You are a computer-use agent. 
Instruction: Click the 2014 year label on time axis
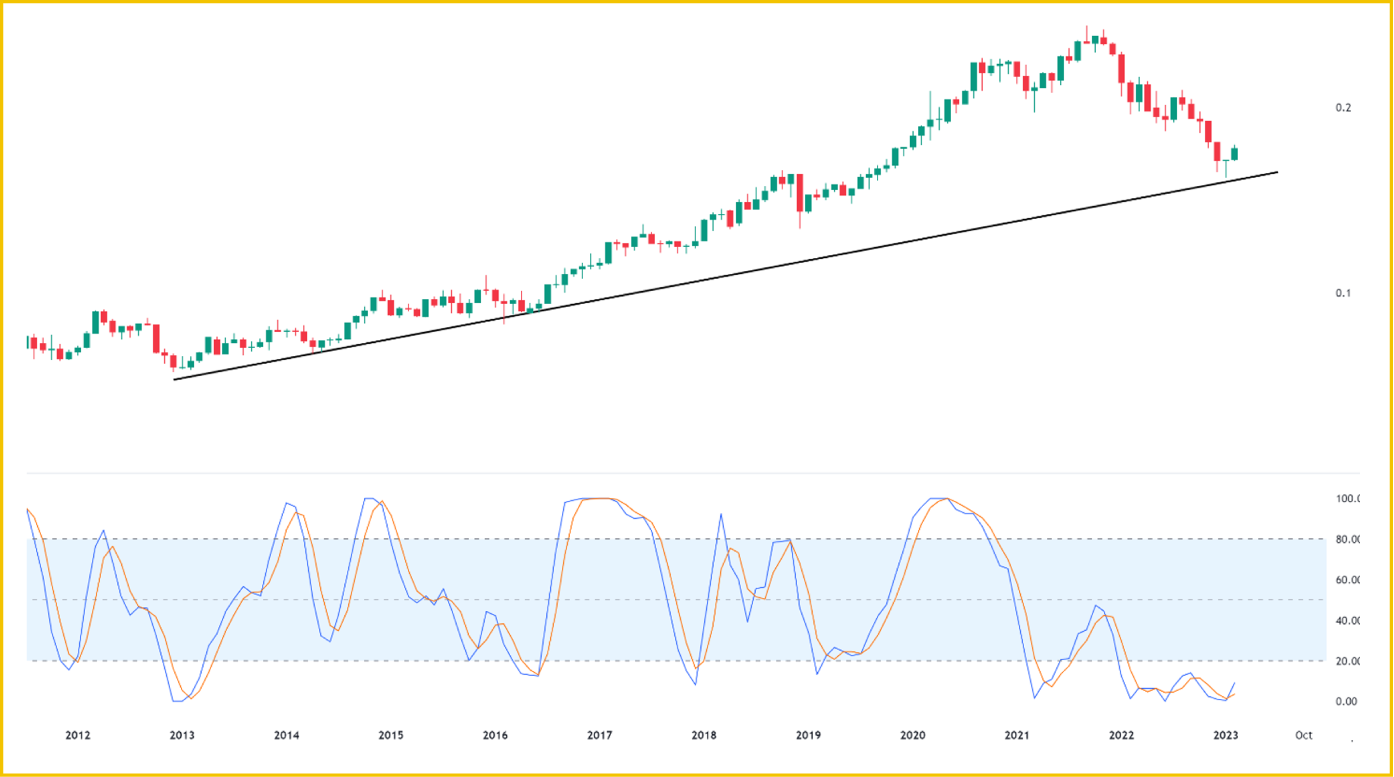point(286,735)
